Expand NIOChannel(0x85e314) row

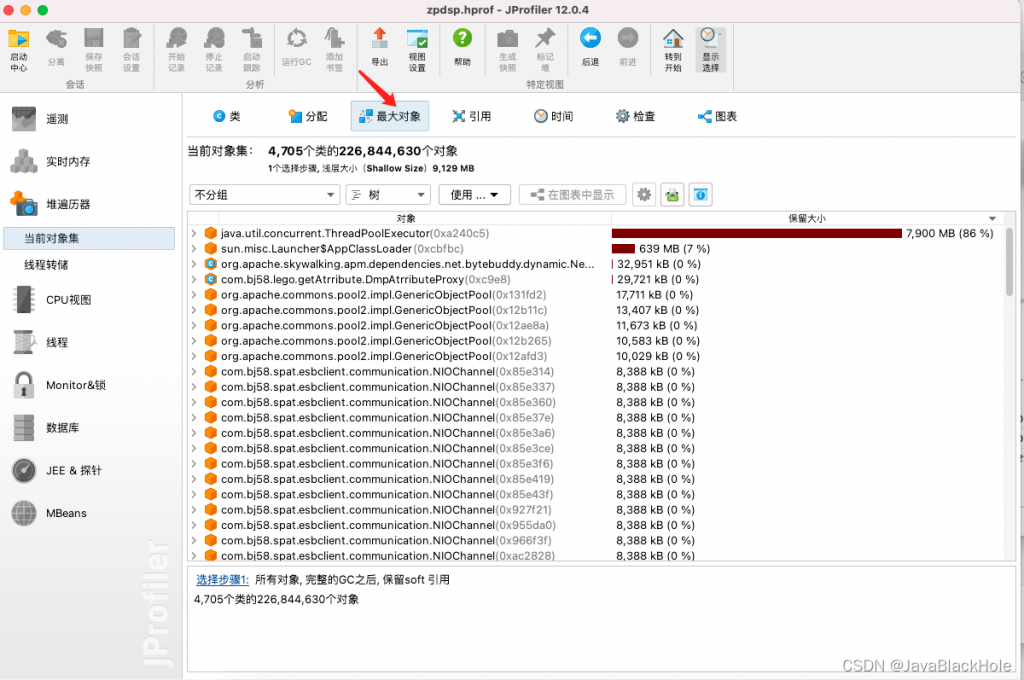click(x=194, y=372)
